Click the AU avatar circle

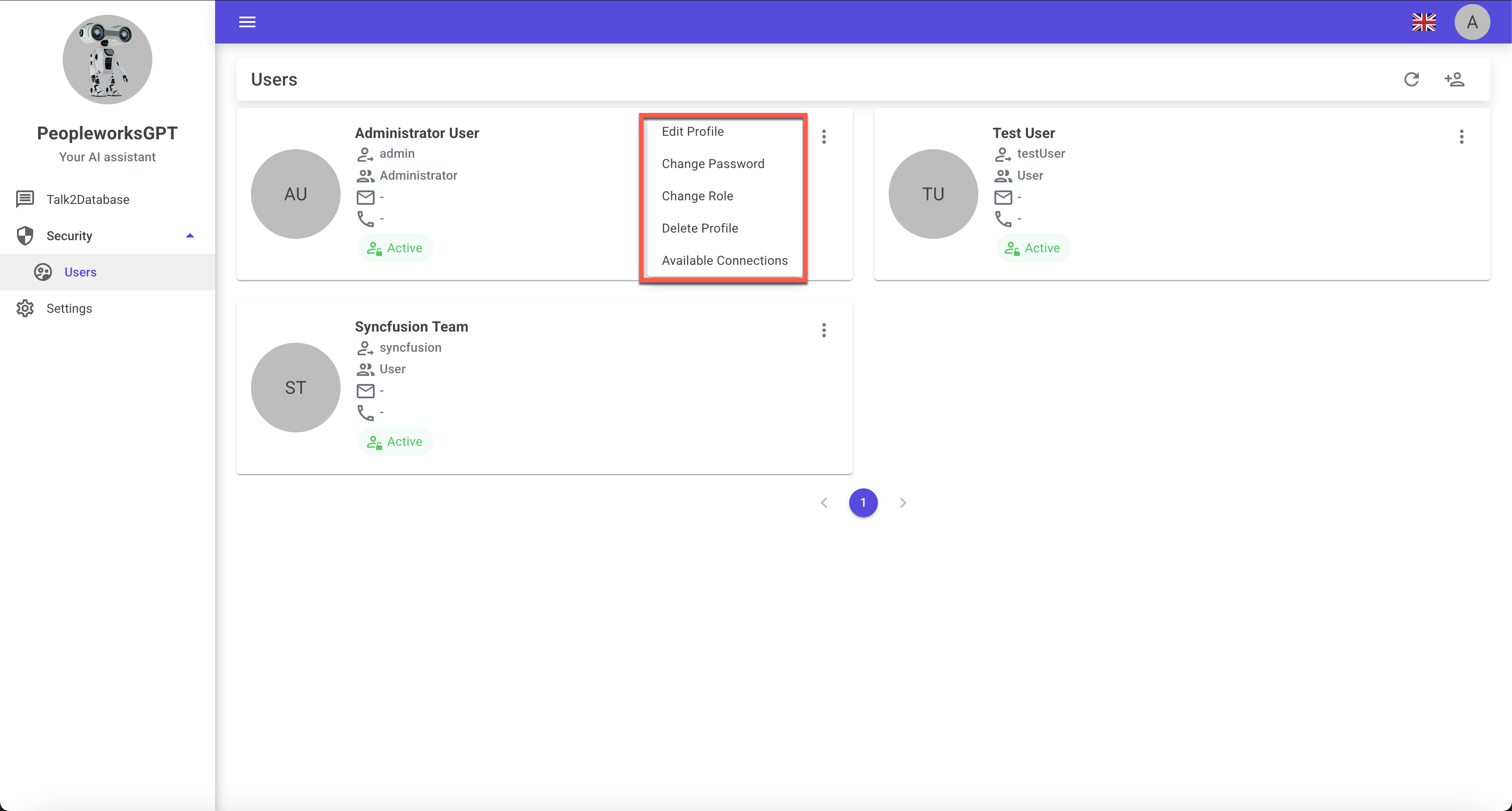tap(296, 194)
